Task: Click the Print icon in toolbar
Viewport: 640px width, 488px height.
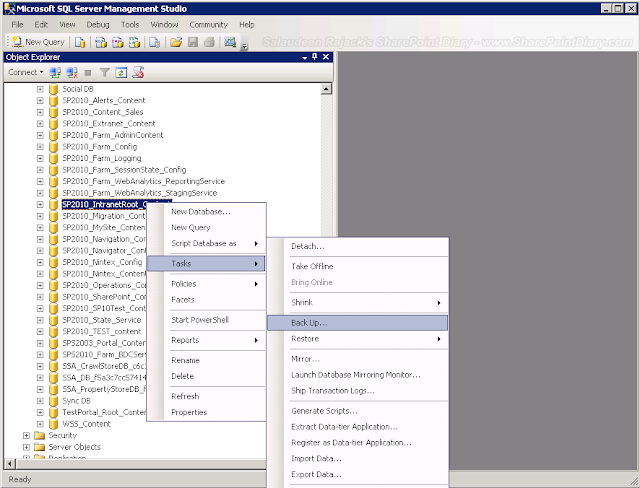Action: (209, 42)
